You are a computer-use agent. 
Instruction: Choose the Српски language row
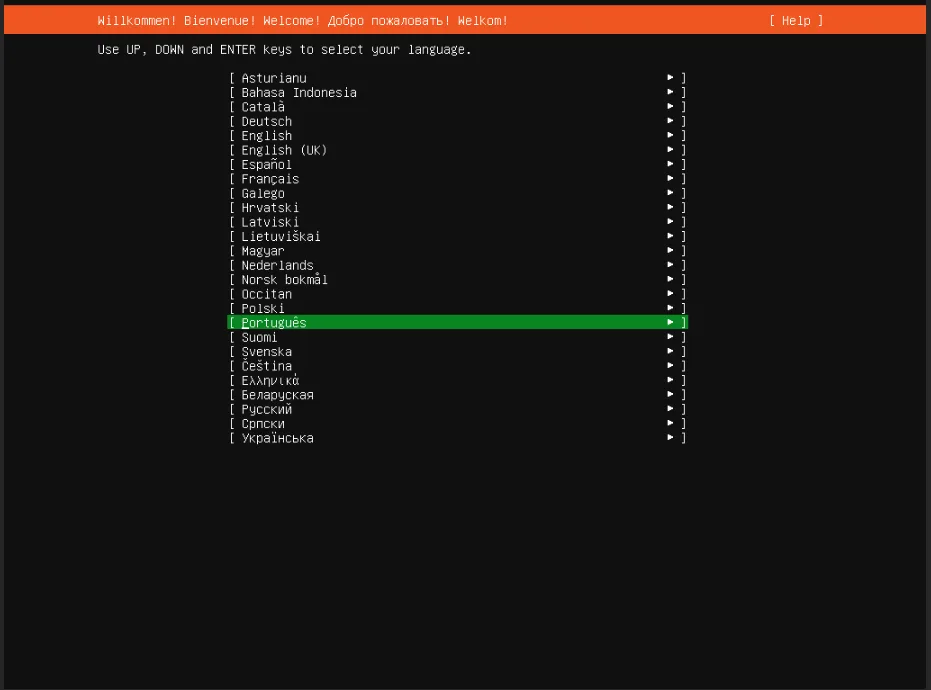pyautogui.click(x=457, y=423)
